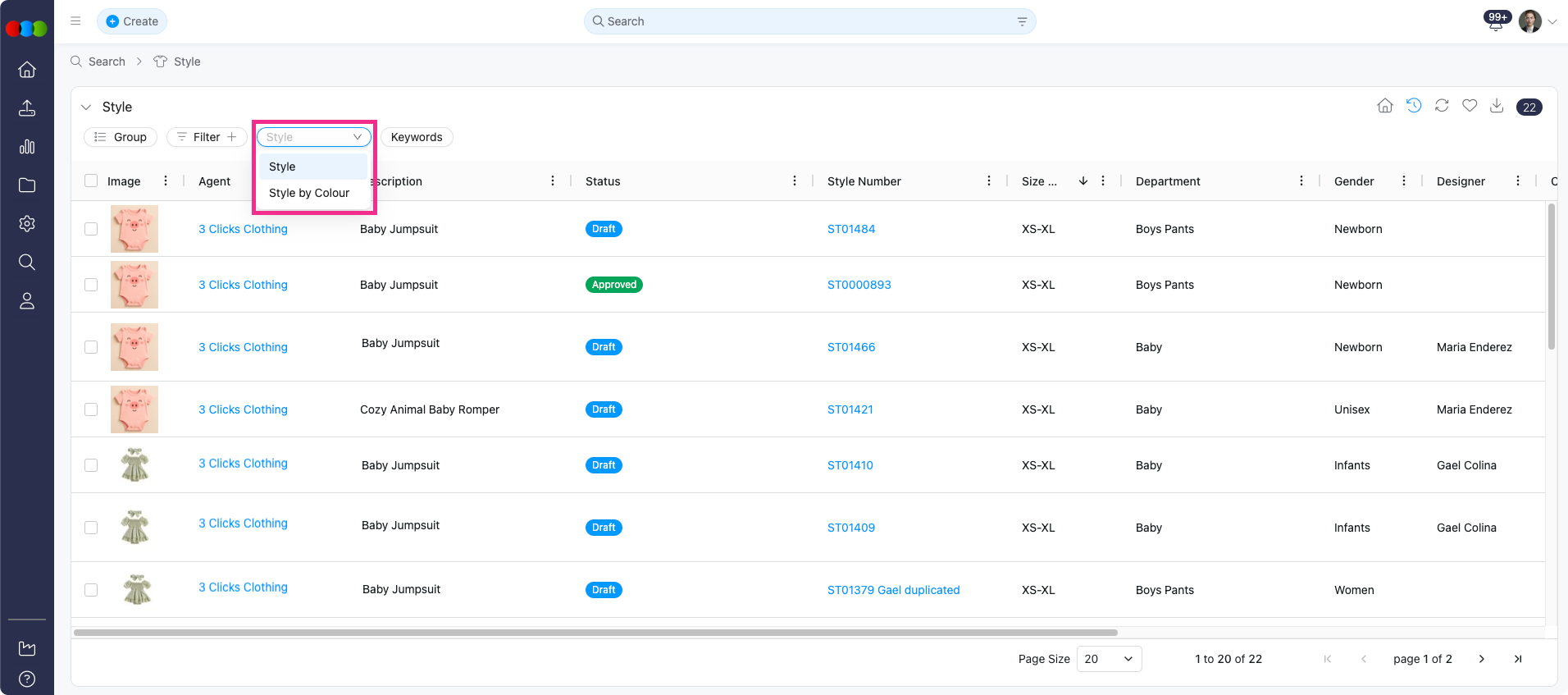Click the heart favorite icon
This screenshot has width=1568, height=695.
(1470, 106)
